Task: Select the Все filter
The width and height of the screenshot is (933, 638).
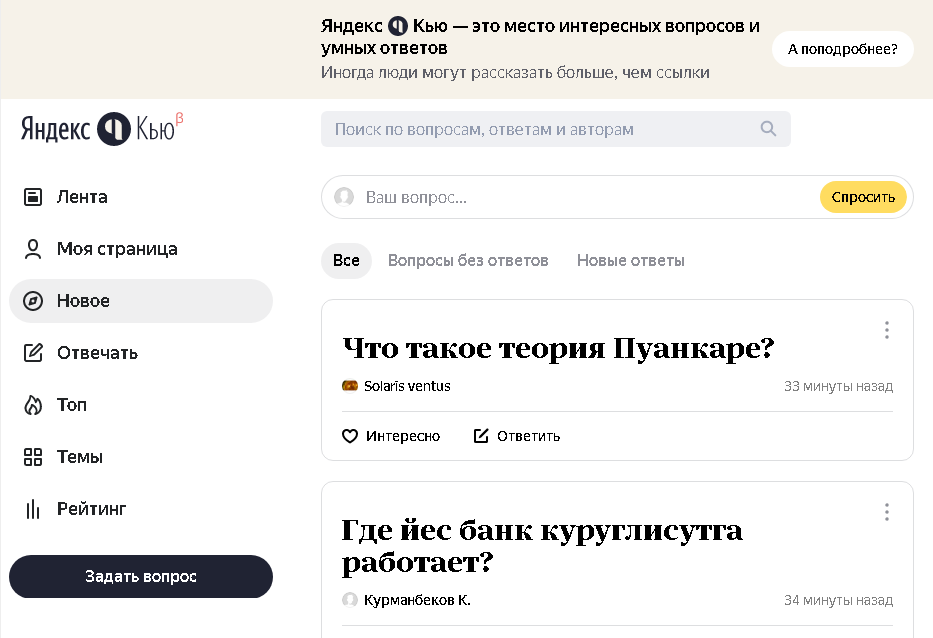Action: pos(346,260)
